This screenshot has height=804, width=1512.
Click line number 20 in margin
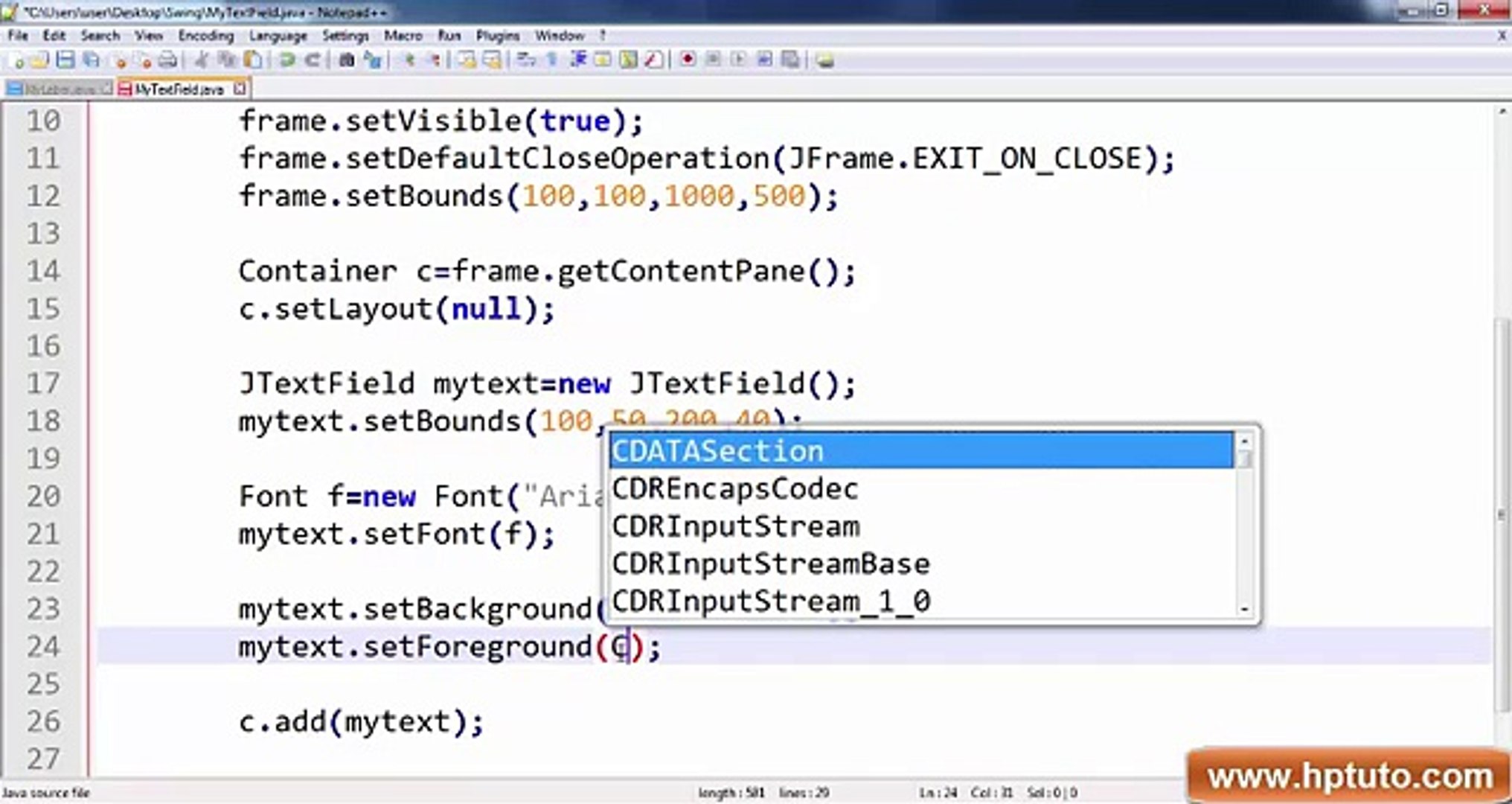pos(43,496)
